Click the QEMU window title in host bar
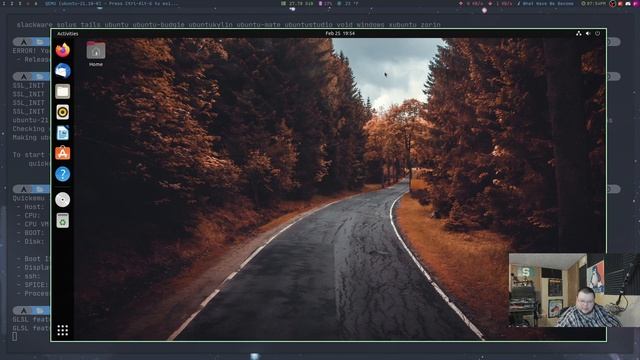Screen dimensions: 640x360 [x=111, y=3]
